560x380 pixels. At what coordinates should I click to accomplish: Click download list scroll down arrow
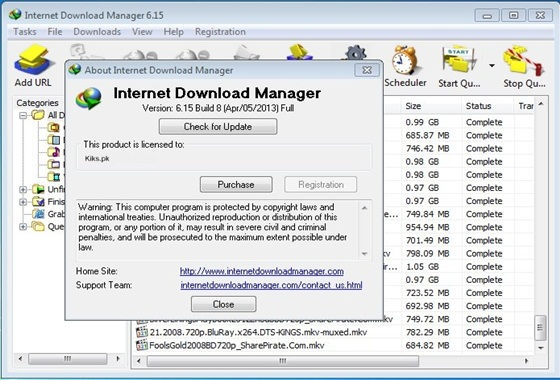(541, 348)
